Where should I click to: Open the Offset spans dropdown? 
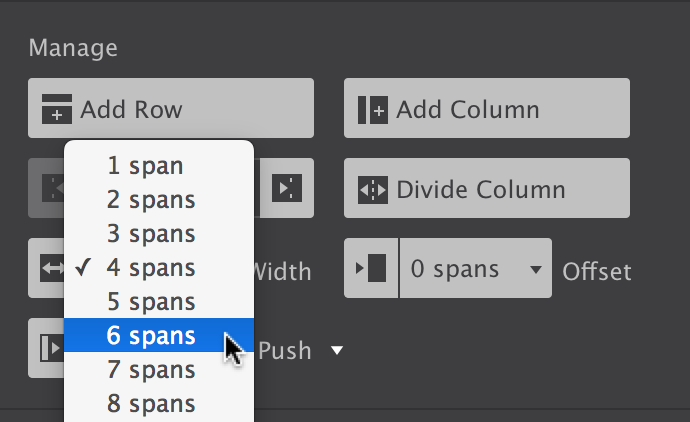pyautogui.click(x=475, y=269)
